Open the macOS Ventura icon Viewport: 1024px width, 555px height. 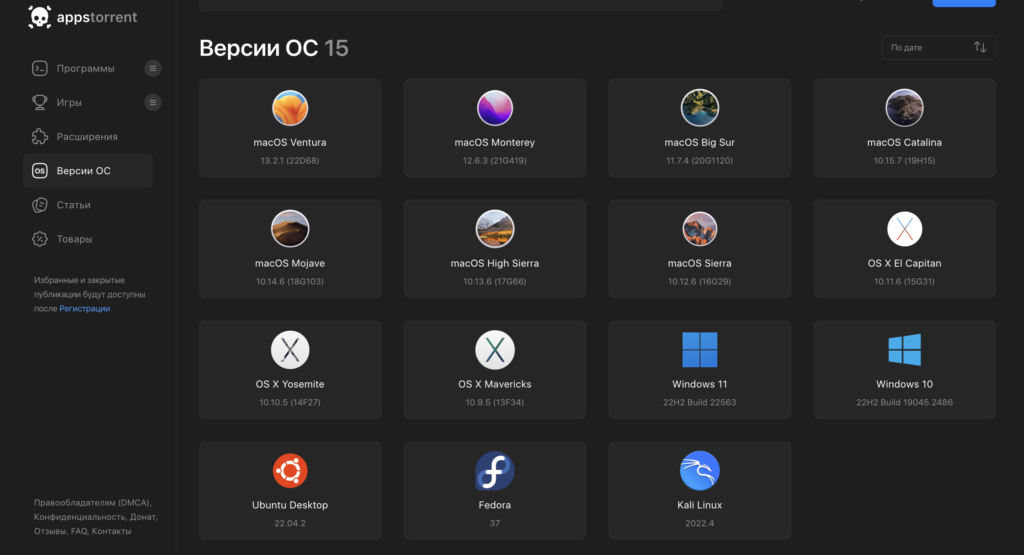click(290, 108)
